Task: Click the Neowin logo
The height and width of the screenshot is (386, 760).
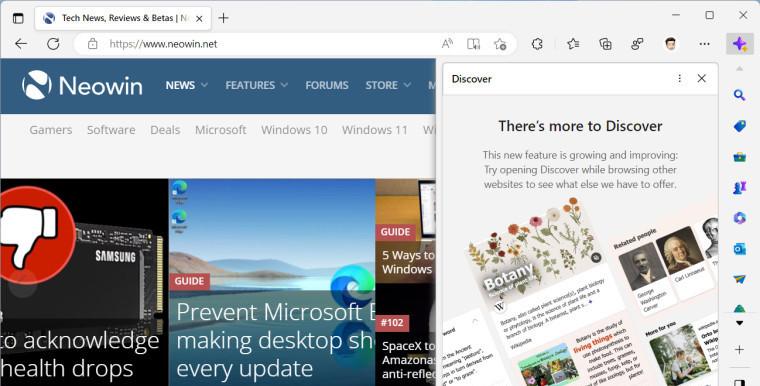Action: pyautogui.click(x=82, y=85)
